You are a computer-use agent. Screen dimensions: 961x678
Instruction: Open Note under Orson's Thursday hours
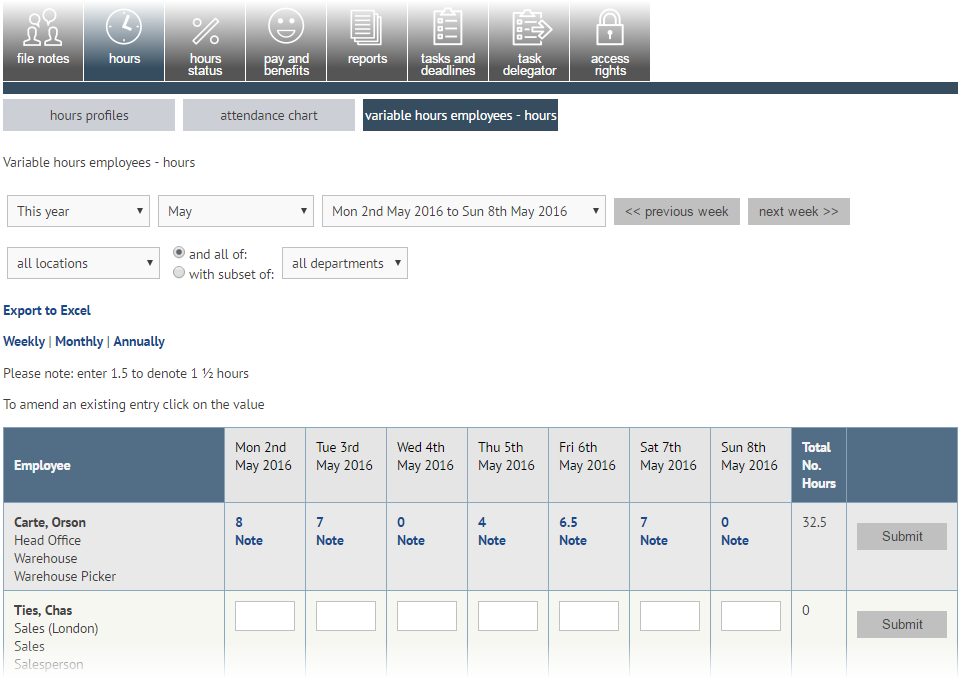[492, 540]
